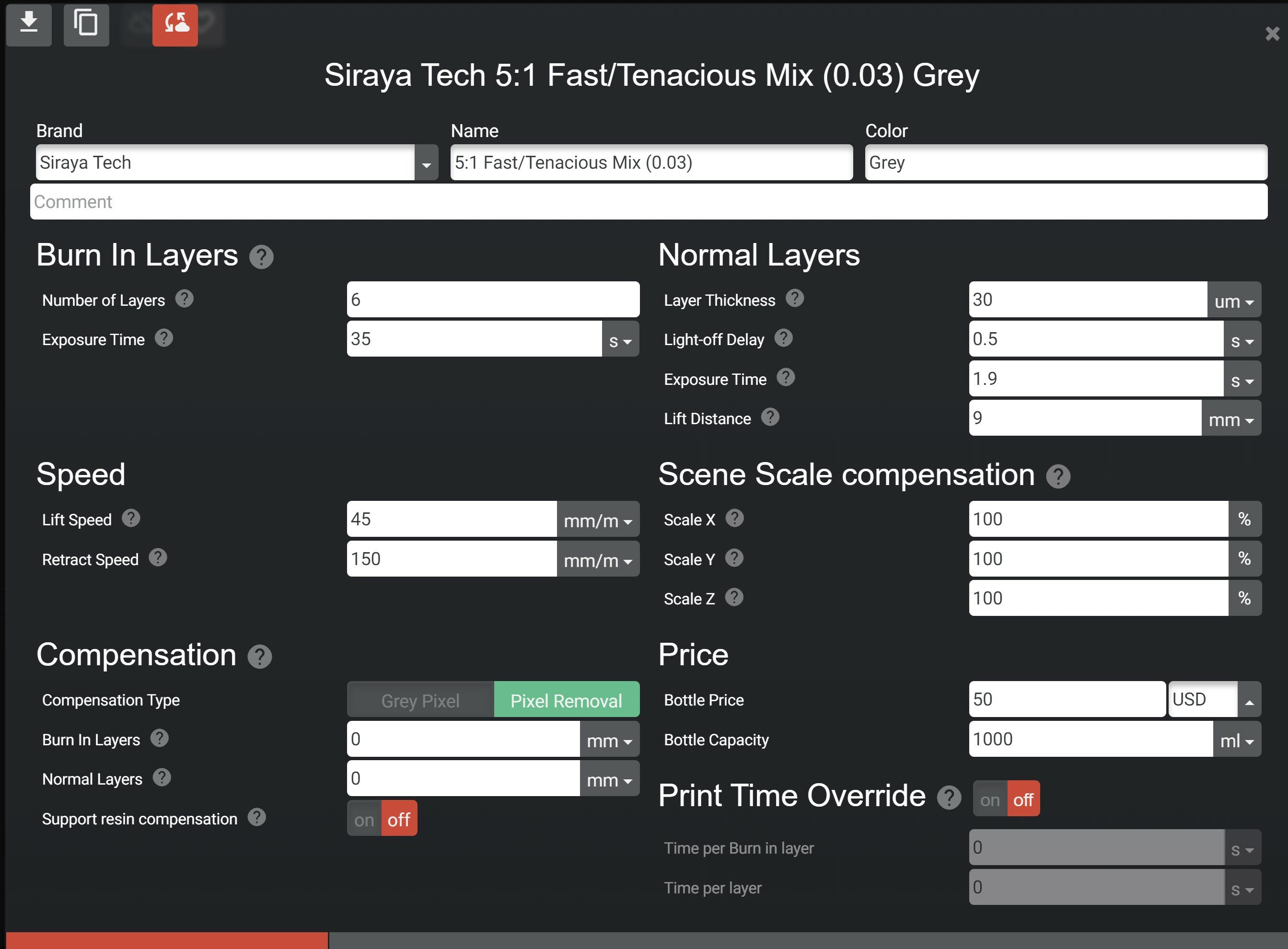Image resolution: width=1288 pixels, height=949 pixels.
Task: Click the burn-in Exposure Time value 35
Action: pyautogui.click(x=475, y=339)
